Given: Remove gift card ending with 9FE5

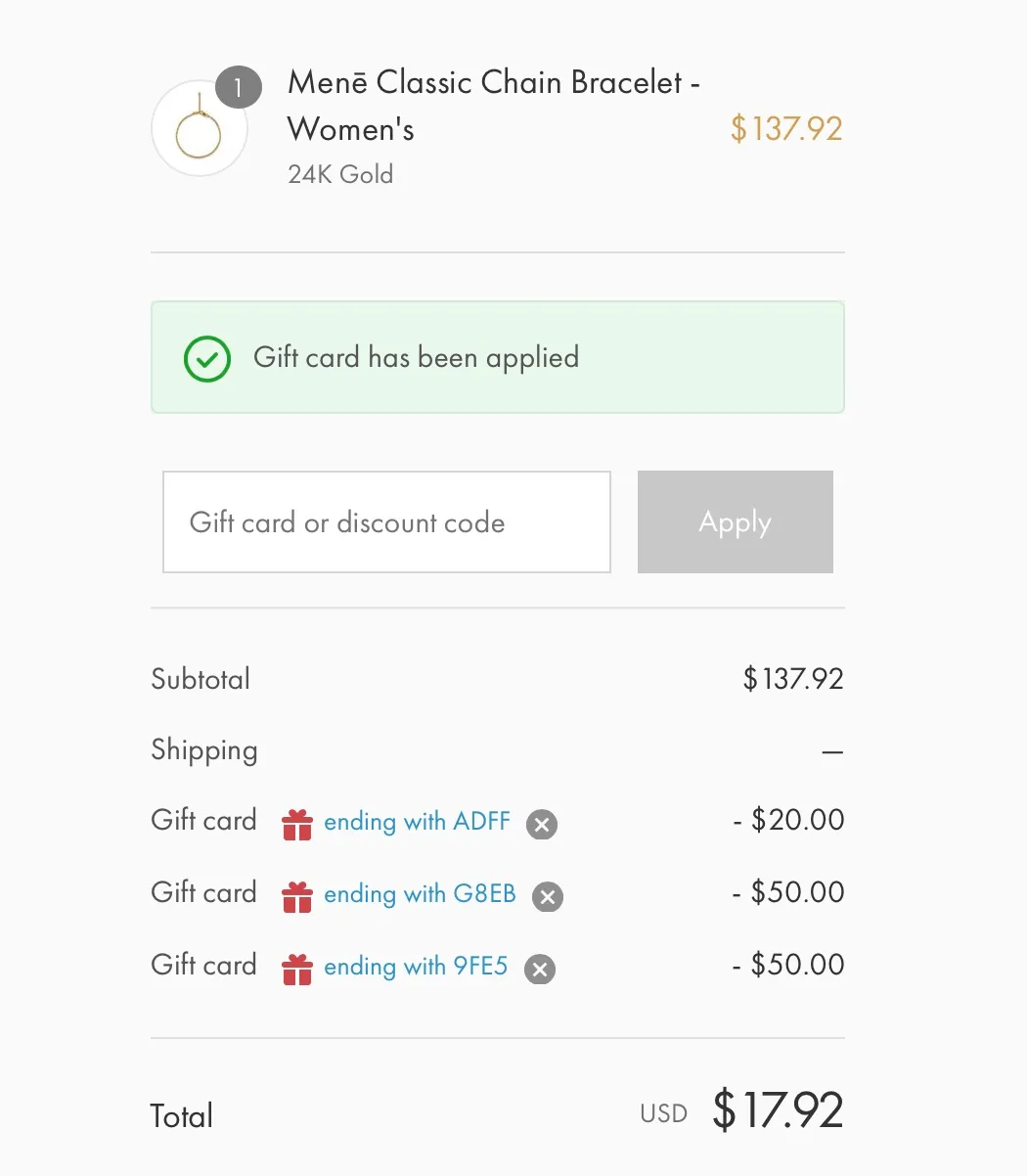Looking at the screenshot, I should click(x=540, y=969).
